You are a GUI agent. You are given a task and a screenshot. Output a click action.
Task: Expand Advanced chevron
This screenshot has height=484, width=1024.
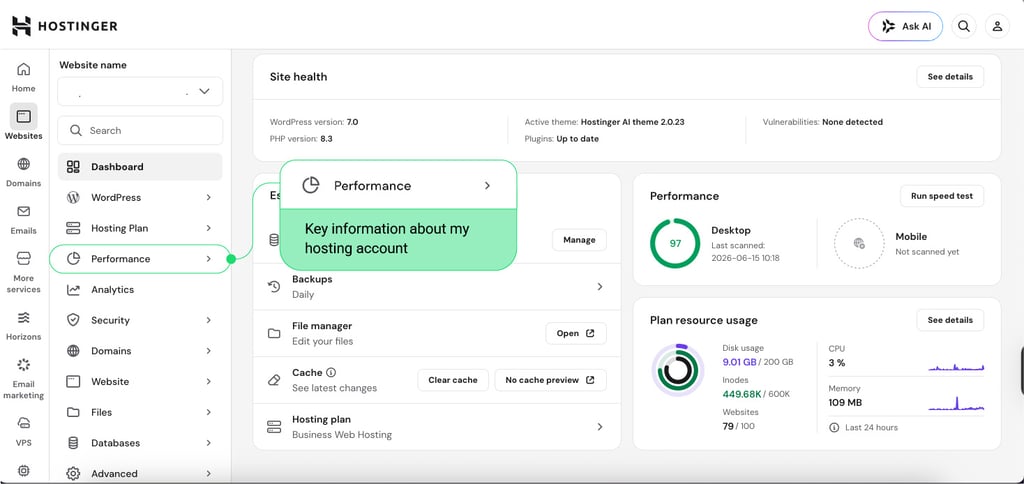tap(208, 474)
